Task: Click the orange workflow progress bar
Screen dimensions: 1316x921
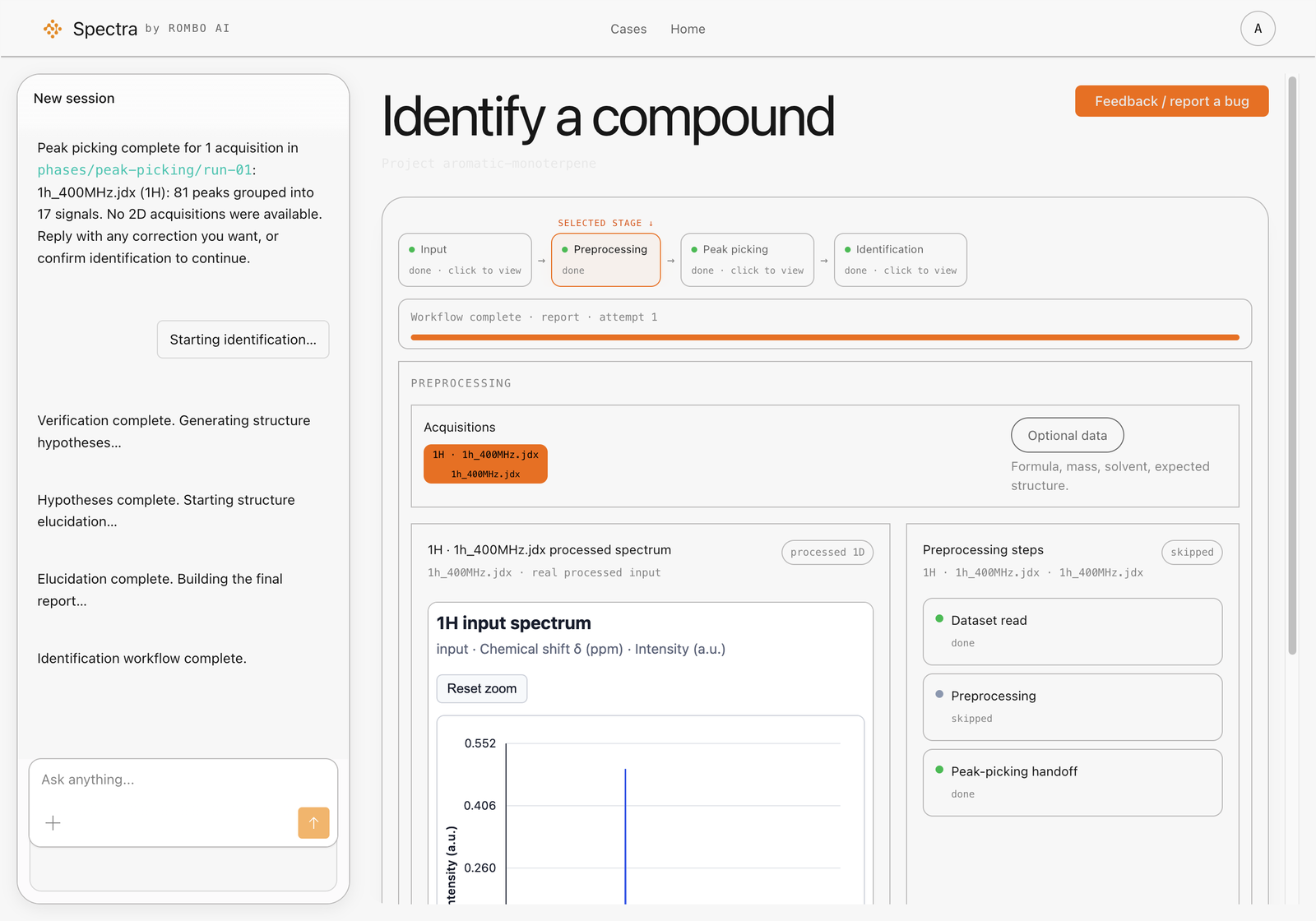Action: pyautogui.click(x=825, y=337)
